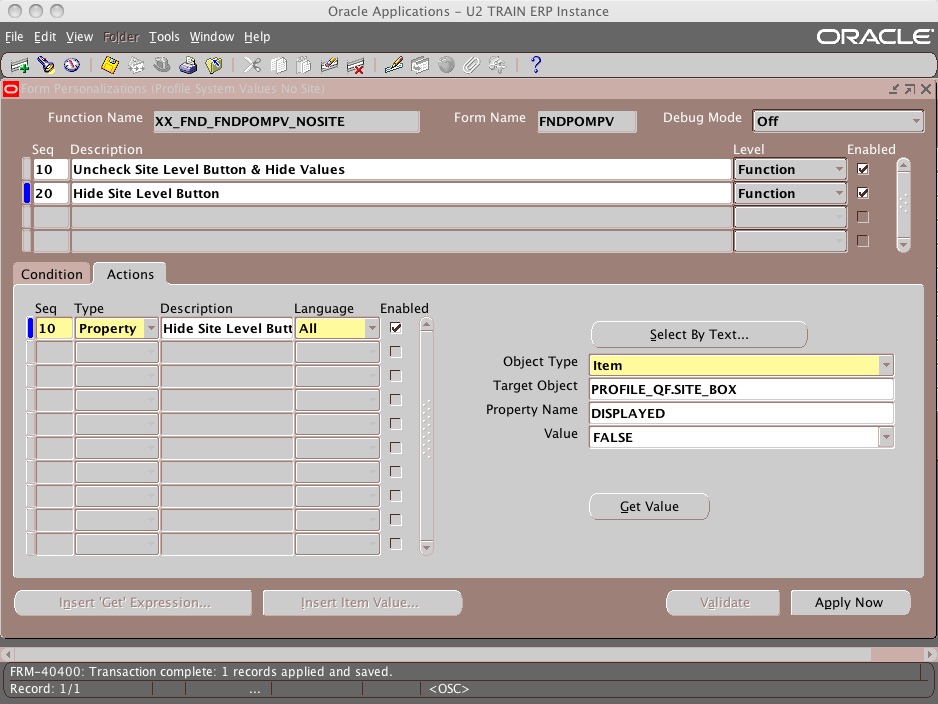Click Insert Item Value button
Screen dimensions: 938x704
[x=362, y=602]
